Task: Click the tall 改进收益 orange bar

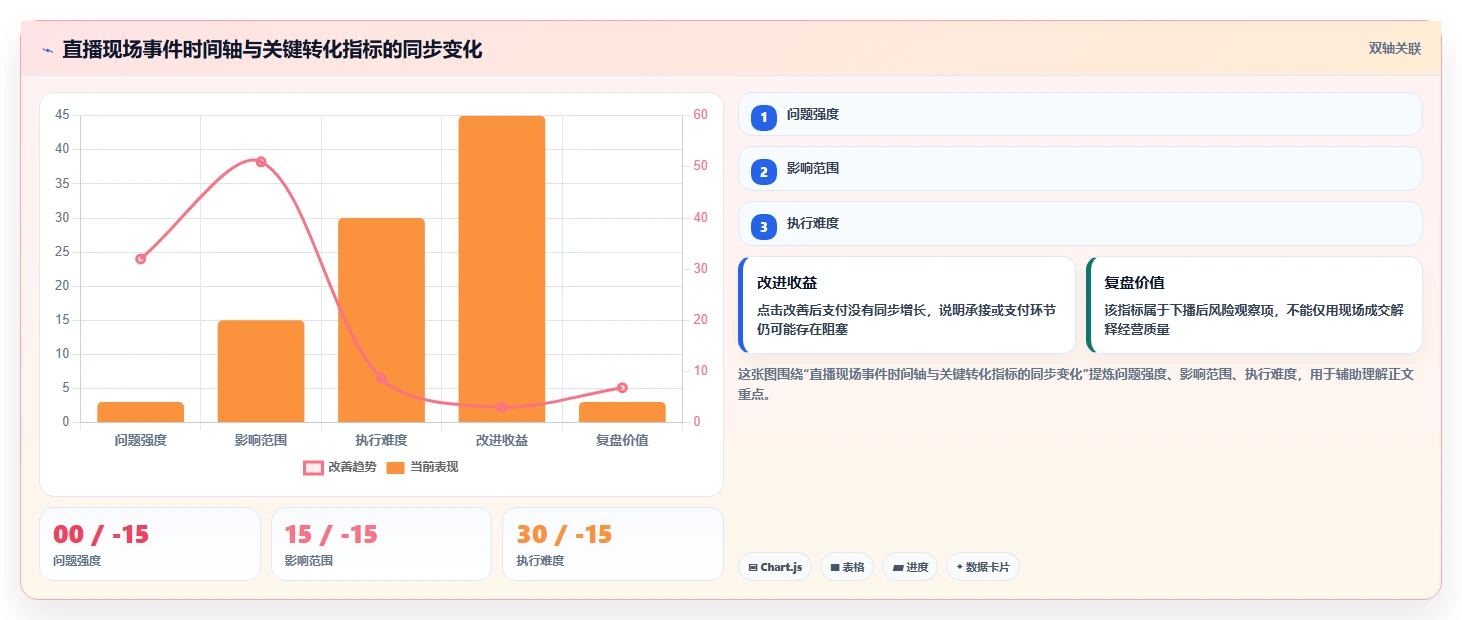Action: [x=502, y=269]
